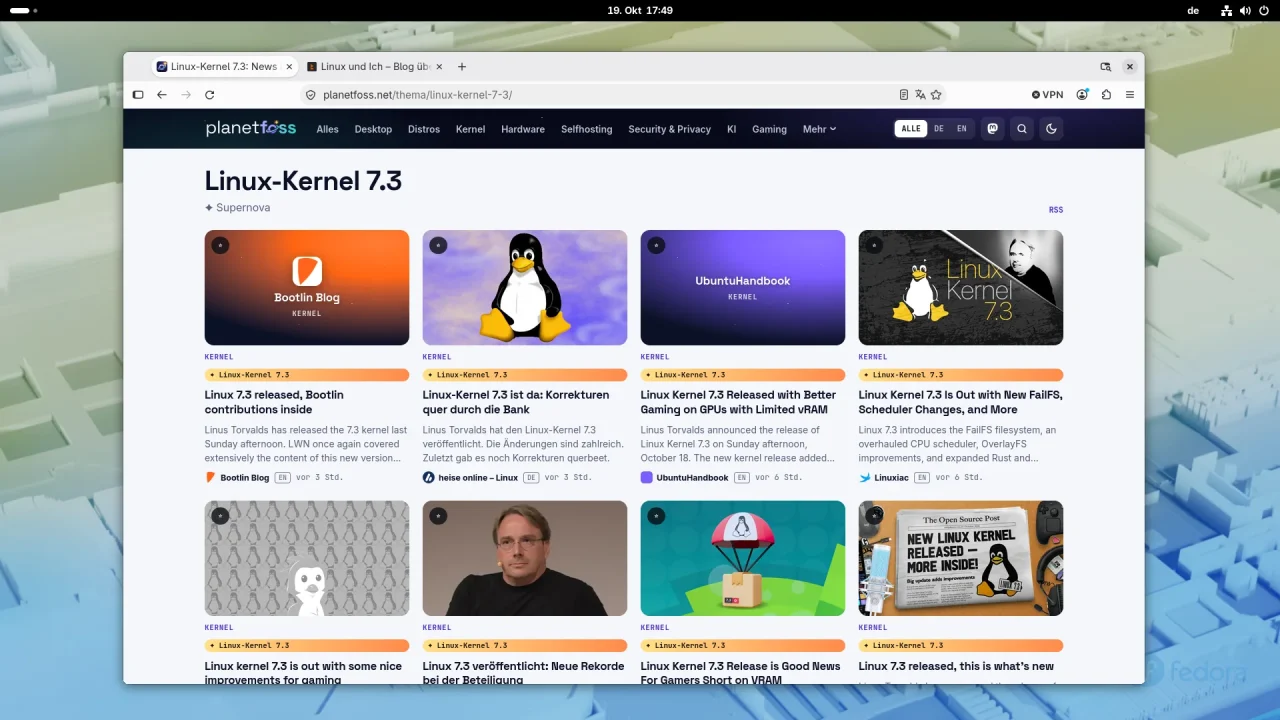Image resolution: width=1280 pixels, height=720 pixels.
Task: Reload the planetfoss page
Action: coord(210,95)
